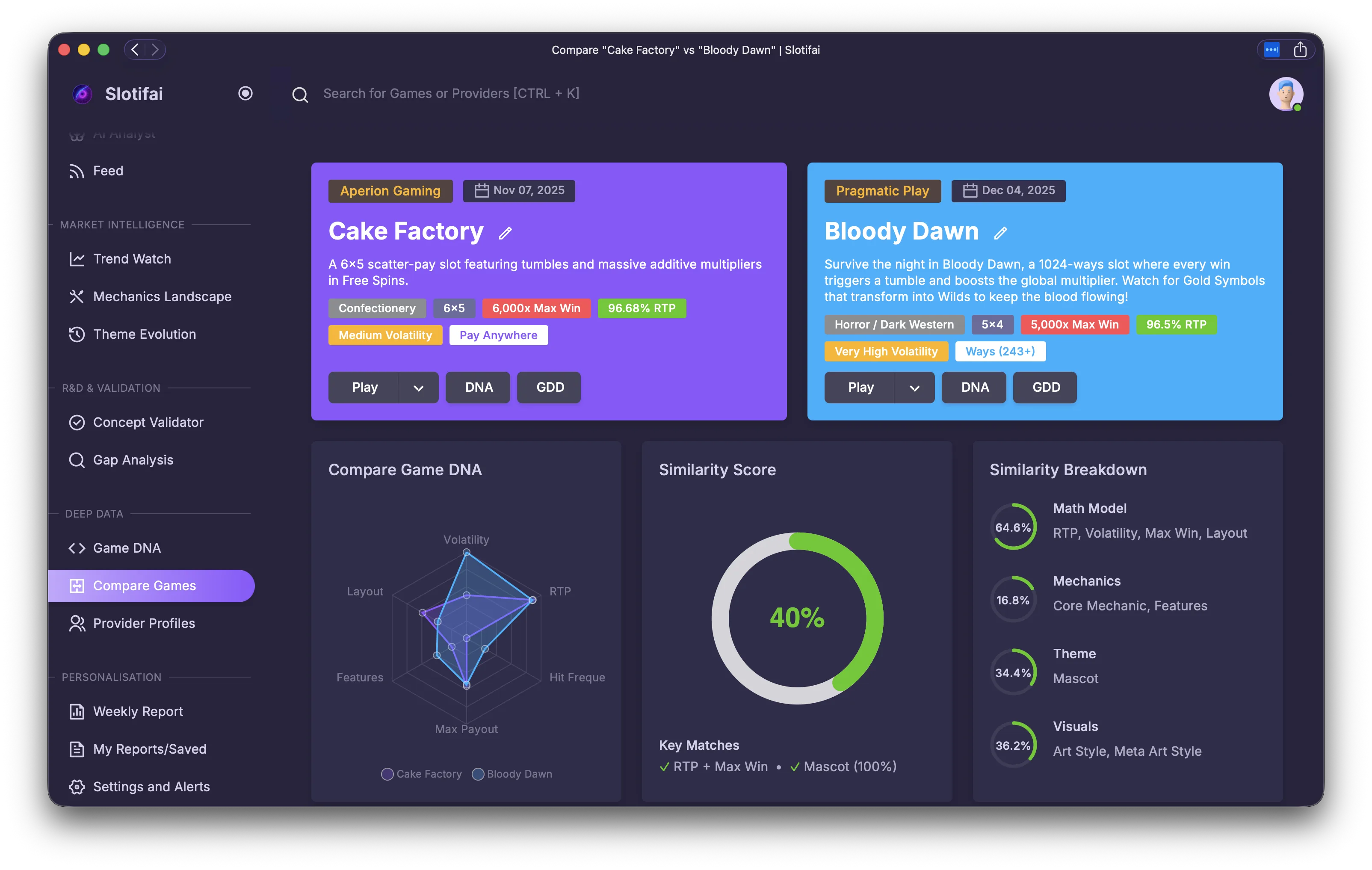Click the Nov 07, 2025 calendar icon
This screenshot has height=870, width=1372.
482,190
